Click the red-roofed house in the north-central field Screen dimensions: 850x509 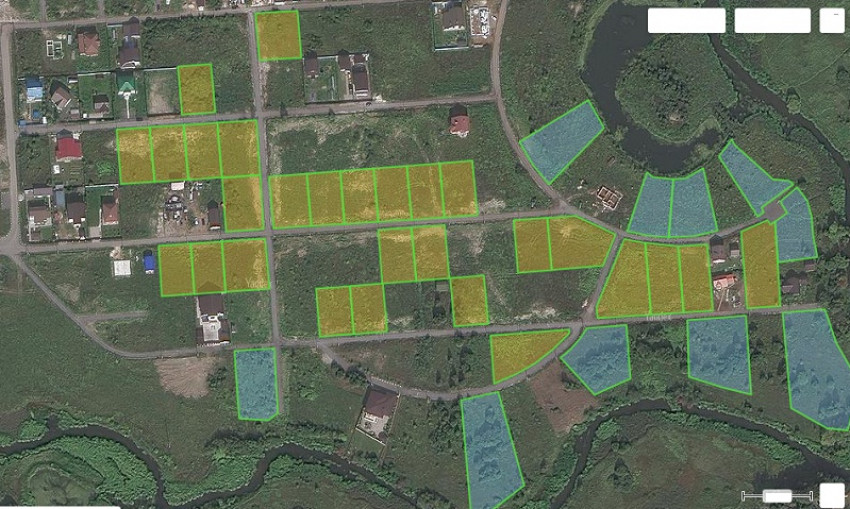pyautogui.click(x=460, y=124)
